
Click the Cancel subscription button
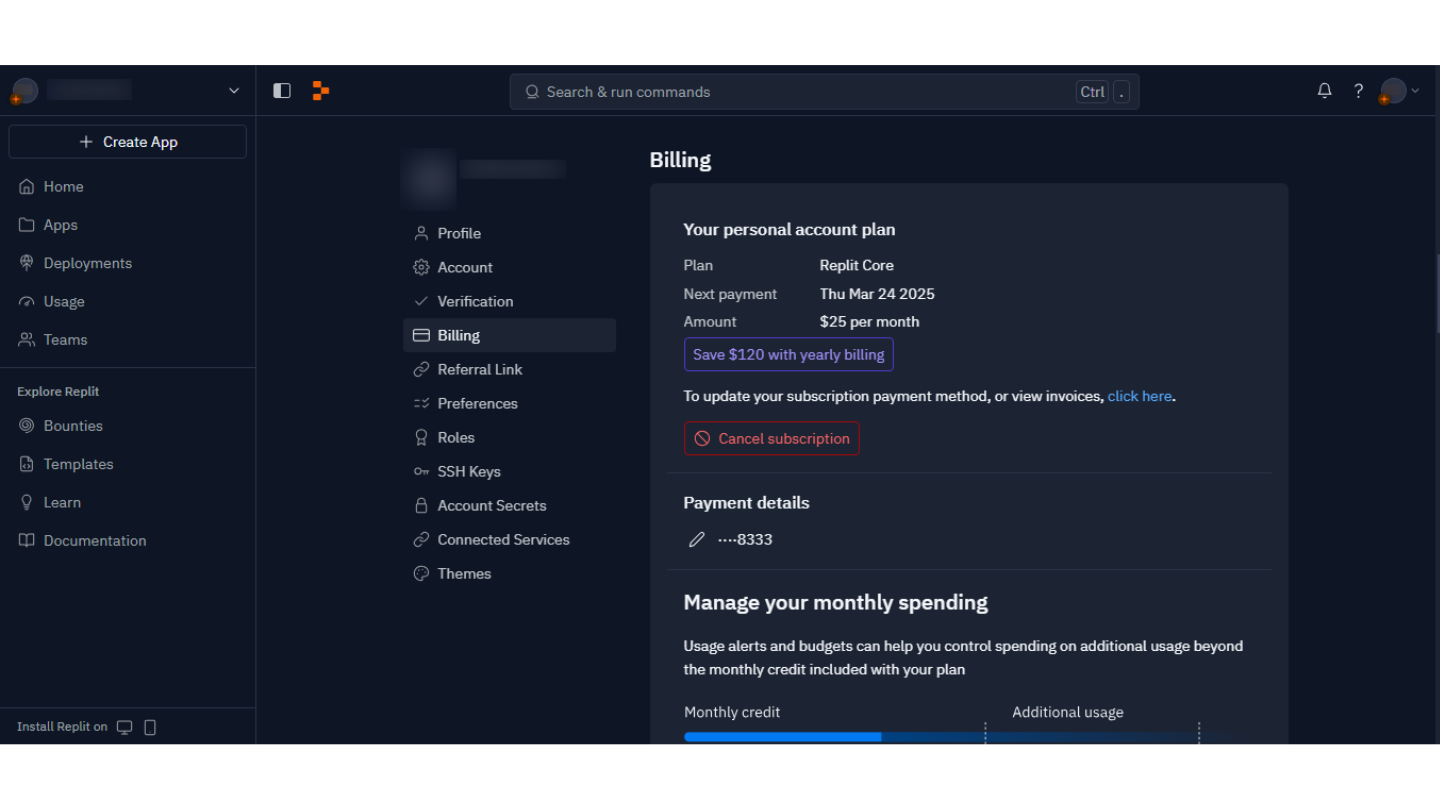click(x=771, y=439)
